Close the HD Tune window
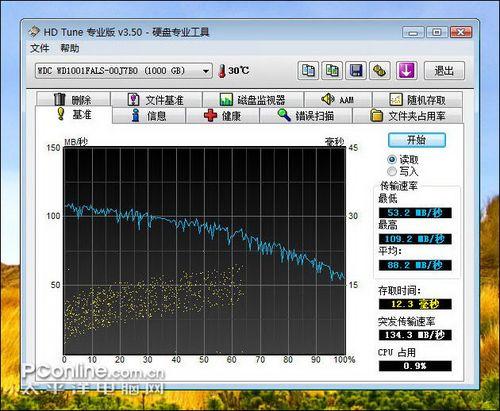The height and width of the screenshot is (411, 500). coord(461,32)
